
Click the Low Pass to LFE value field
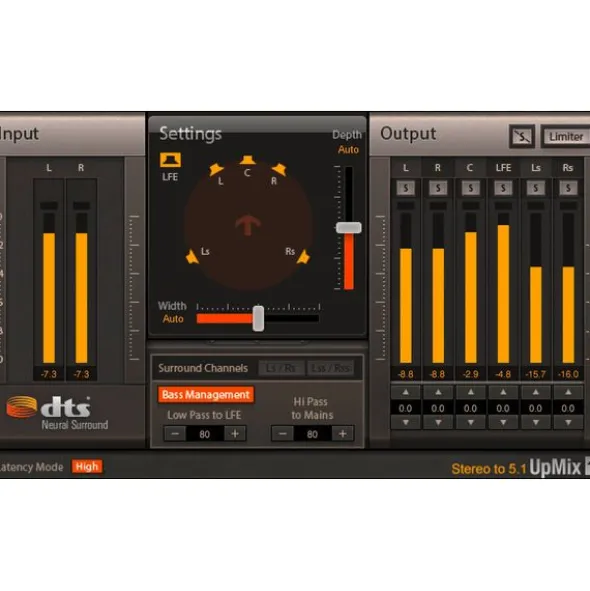pos(205,434)
